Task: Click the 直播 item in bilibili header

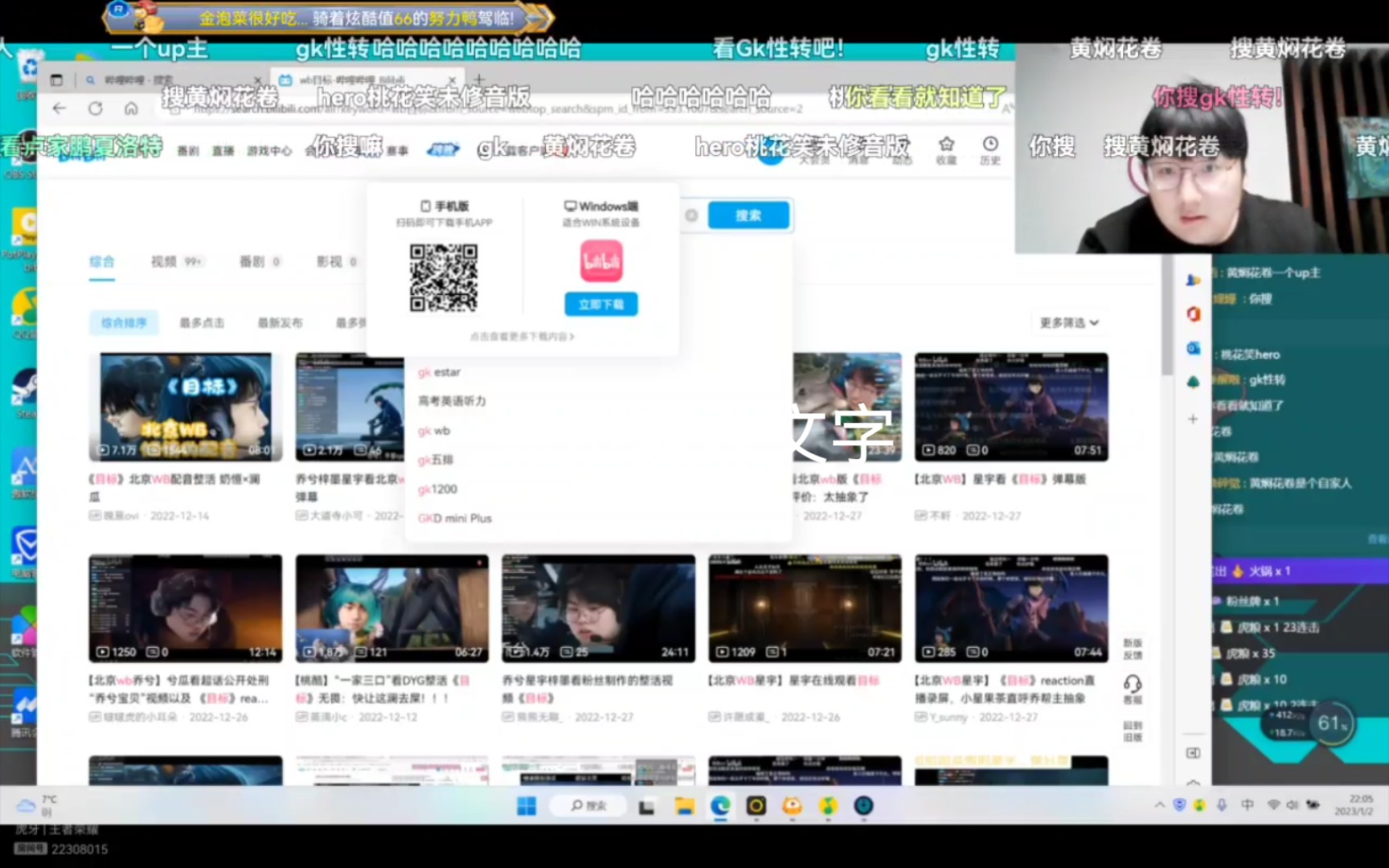Action: [x=223, y=151]
